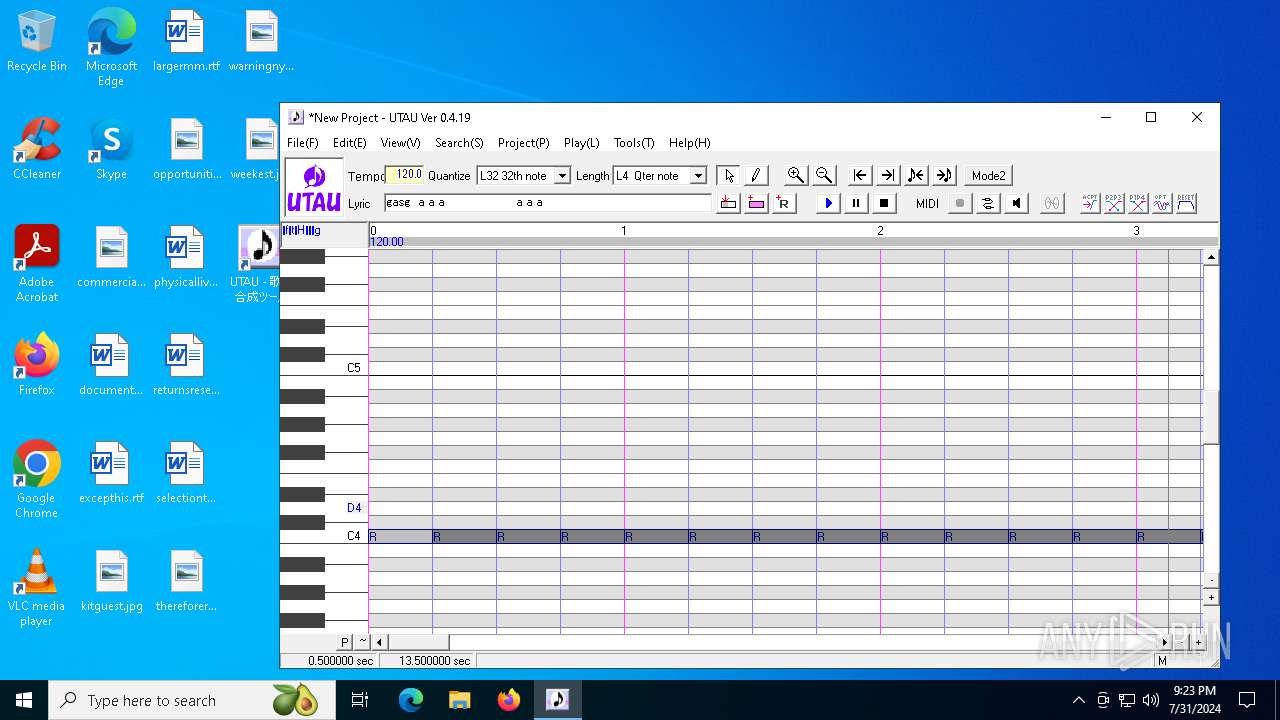Apply the P2P3 crossfade preset
Screen dimensions: 1280x720
1114,203
